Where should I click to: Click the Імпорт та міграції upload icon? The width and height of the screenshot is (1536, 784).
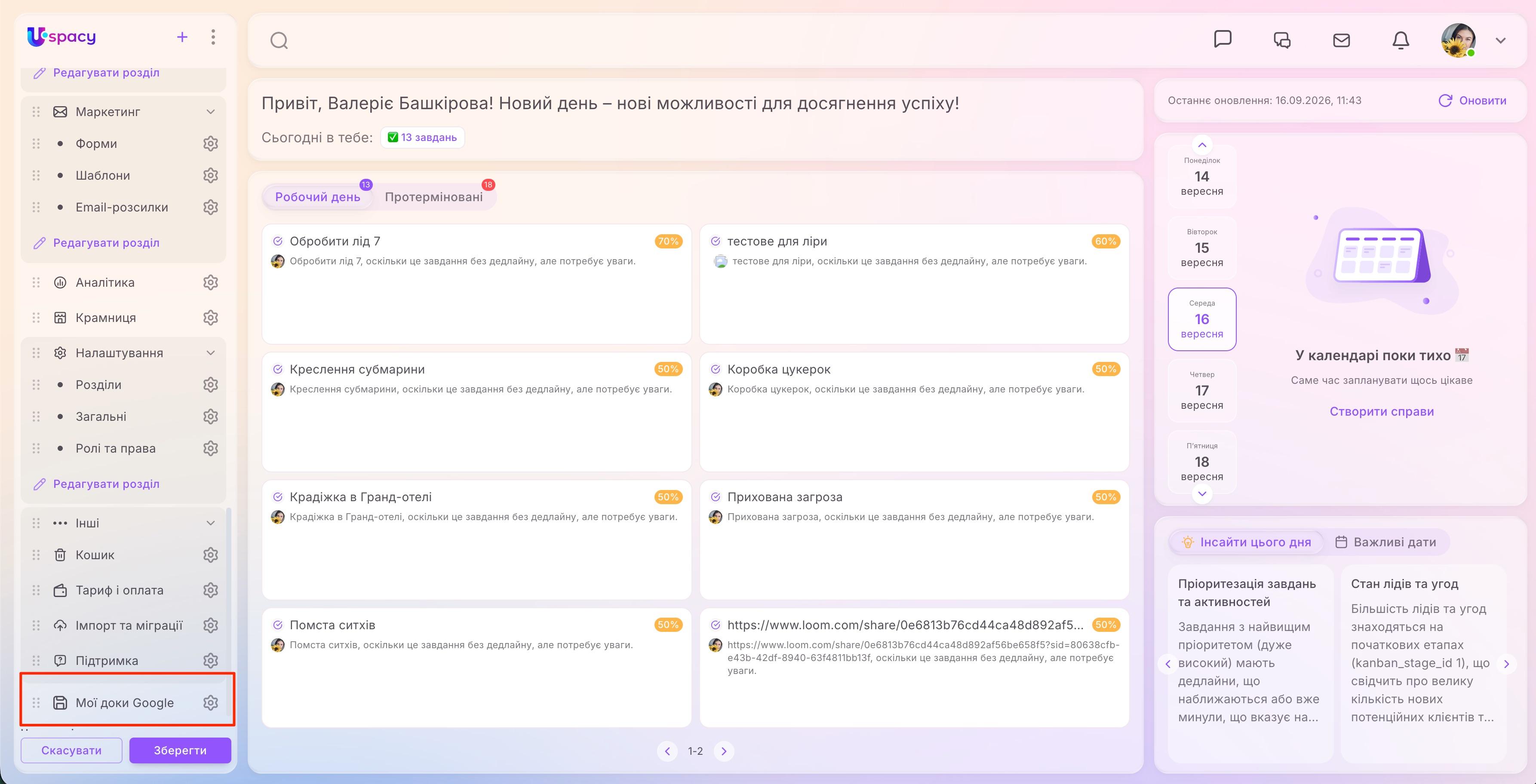[60, 625]
